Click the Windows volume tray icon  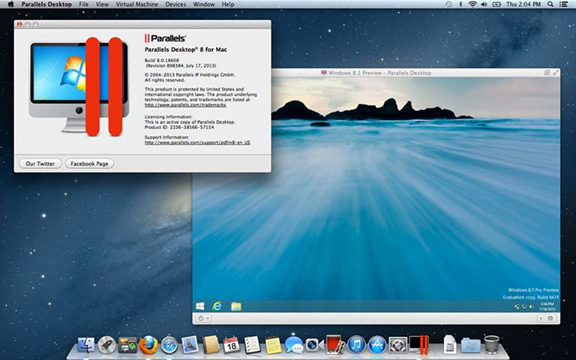[x=531, y=306]
